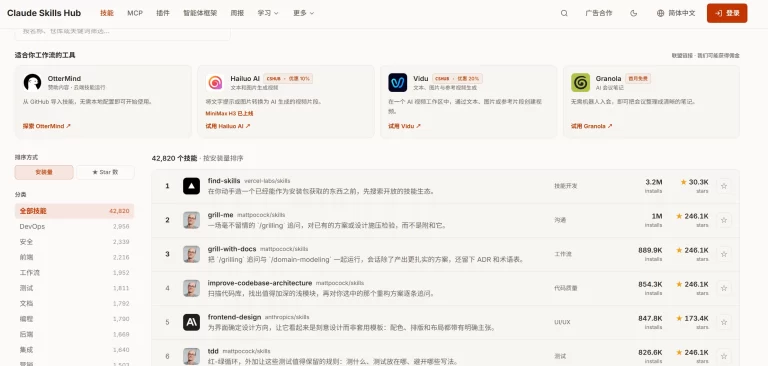
Task: Select the 测试 category in sidebar
Action: tap(74, 288)
